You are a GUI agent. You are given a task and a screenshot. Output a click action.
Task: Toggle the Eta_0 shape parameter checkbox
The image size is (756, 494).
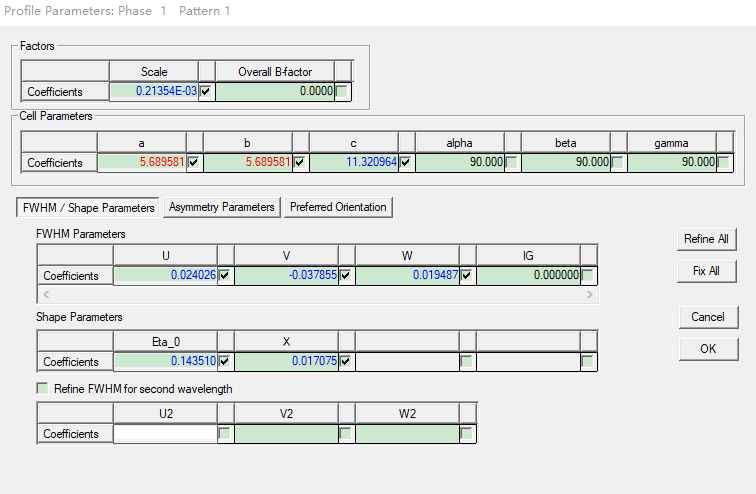click(x=225, y=361)
